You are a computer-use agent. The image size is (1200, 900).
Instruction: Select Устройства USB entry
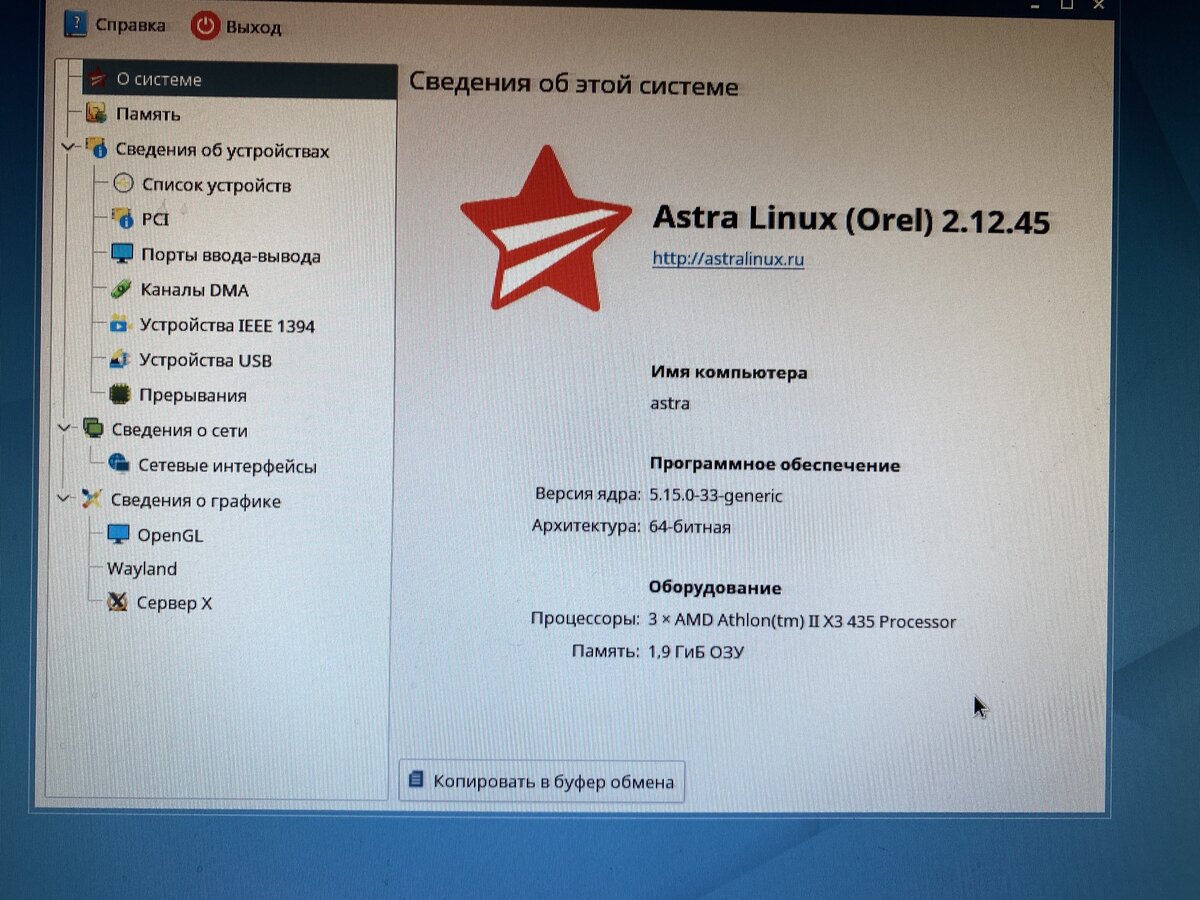pyautogui.click(x=205, y=360)
